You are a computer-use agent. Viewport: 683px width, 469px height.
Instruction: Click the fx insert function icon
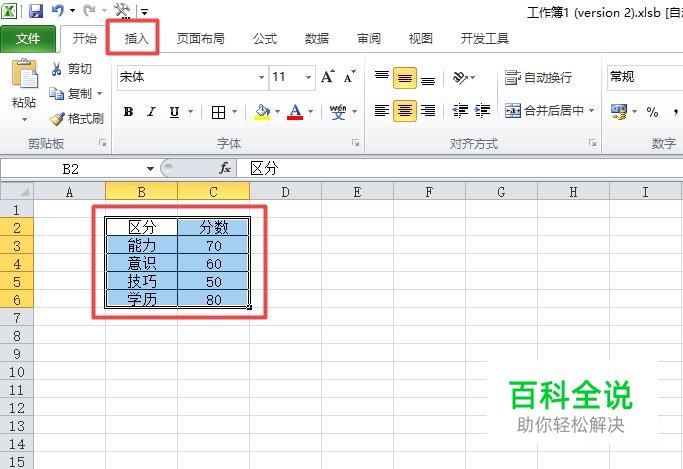click(225, 168)
